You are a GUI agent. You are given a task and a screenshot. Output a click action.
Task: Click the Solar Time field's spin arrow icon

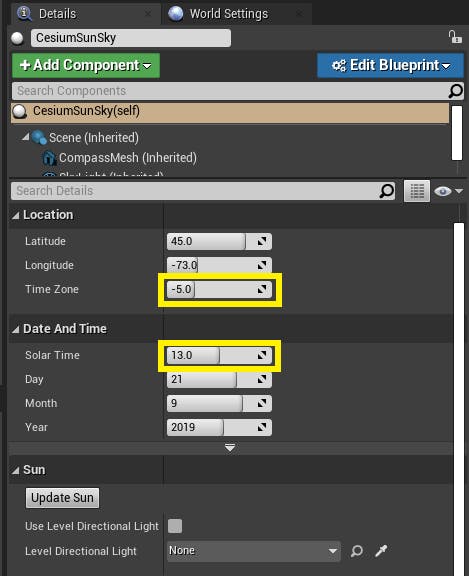click(261, 355)
